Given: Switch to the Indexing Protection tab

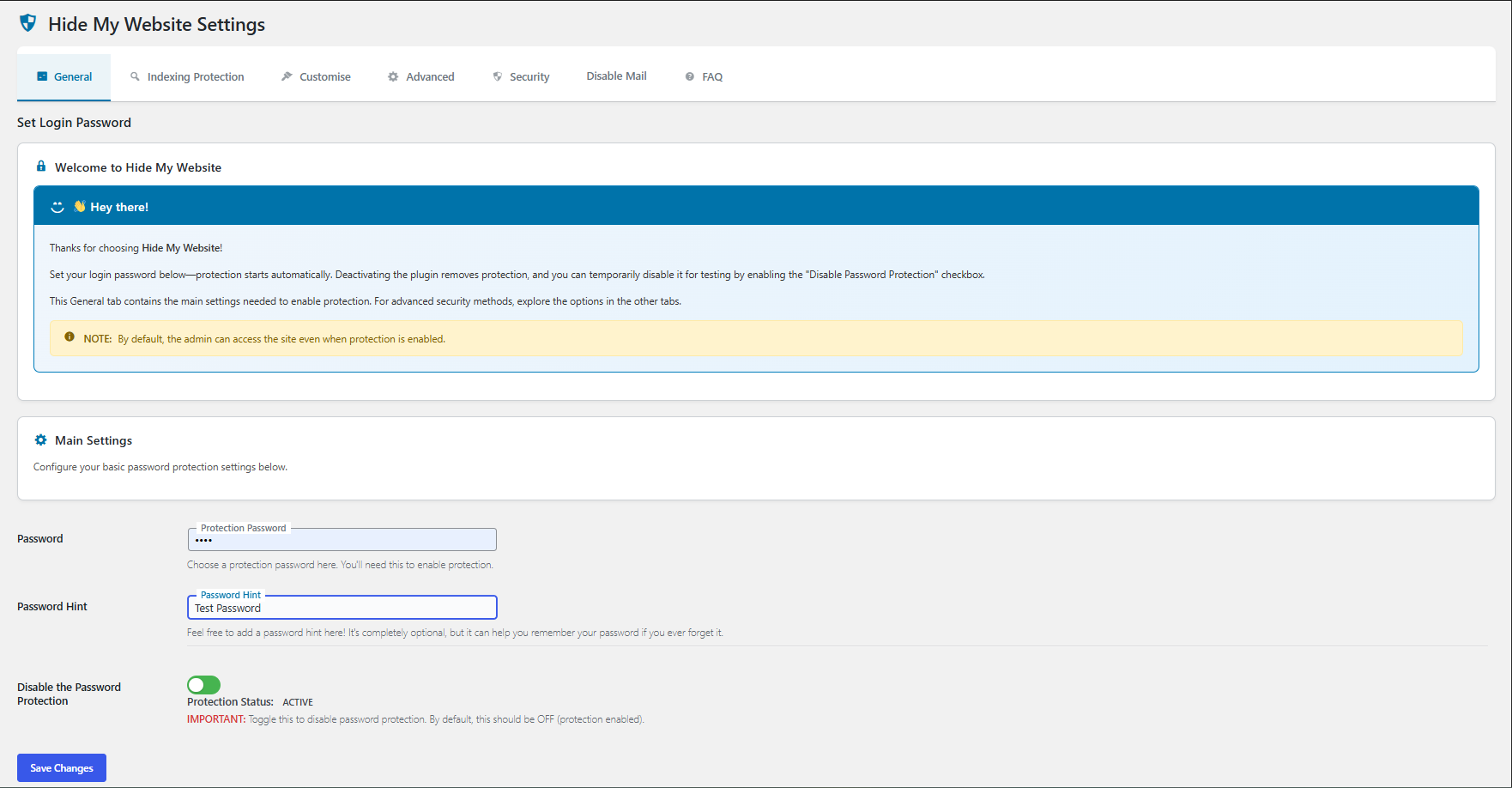Looking at the screenshot, I should click(x=195, y=77).
